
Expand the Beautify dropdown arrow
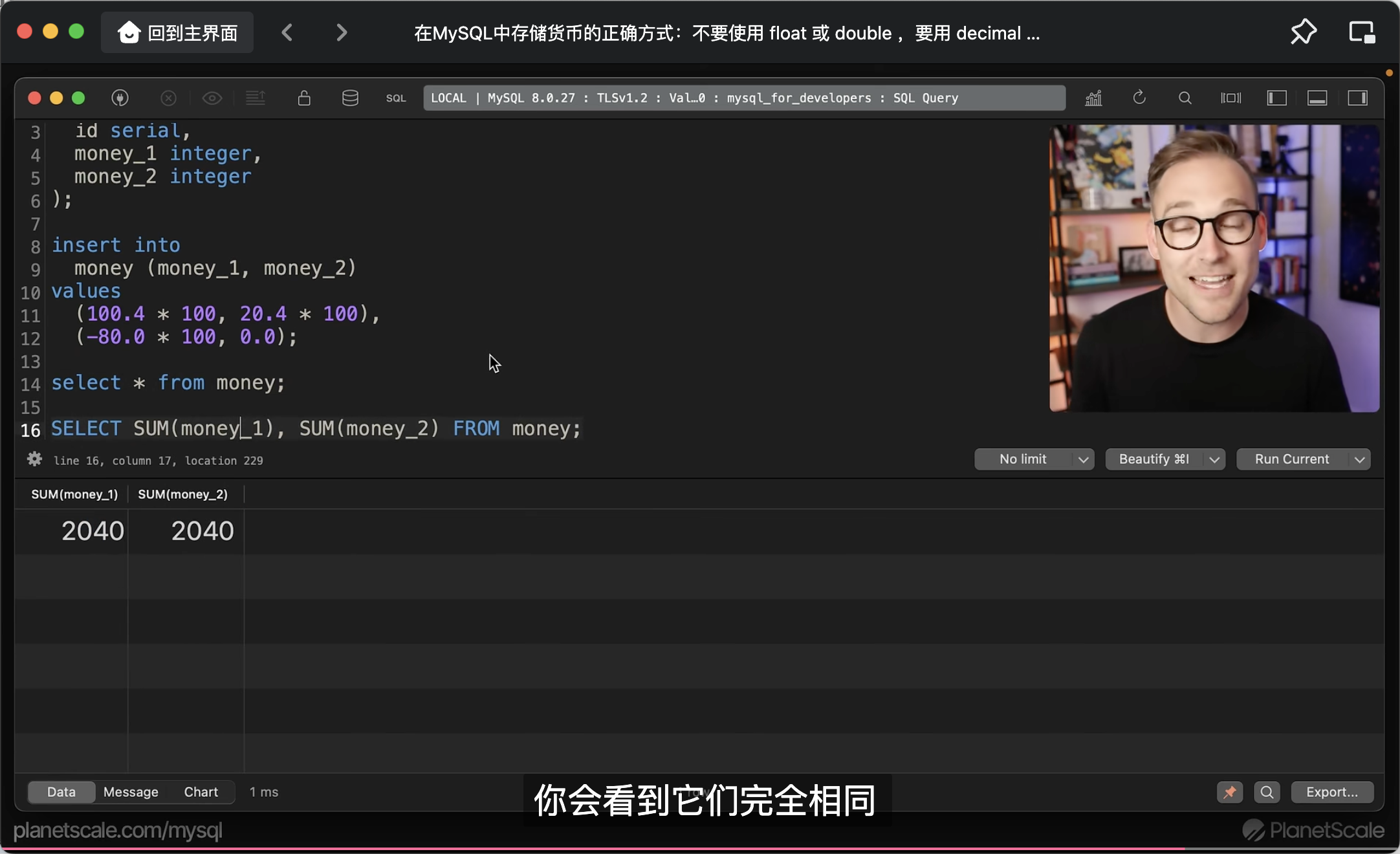point(1214,459)
